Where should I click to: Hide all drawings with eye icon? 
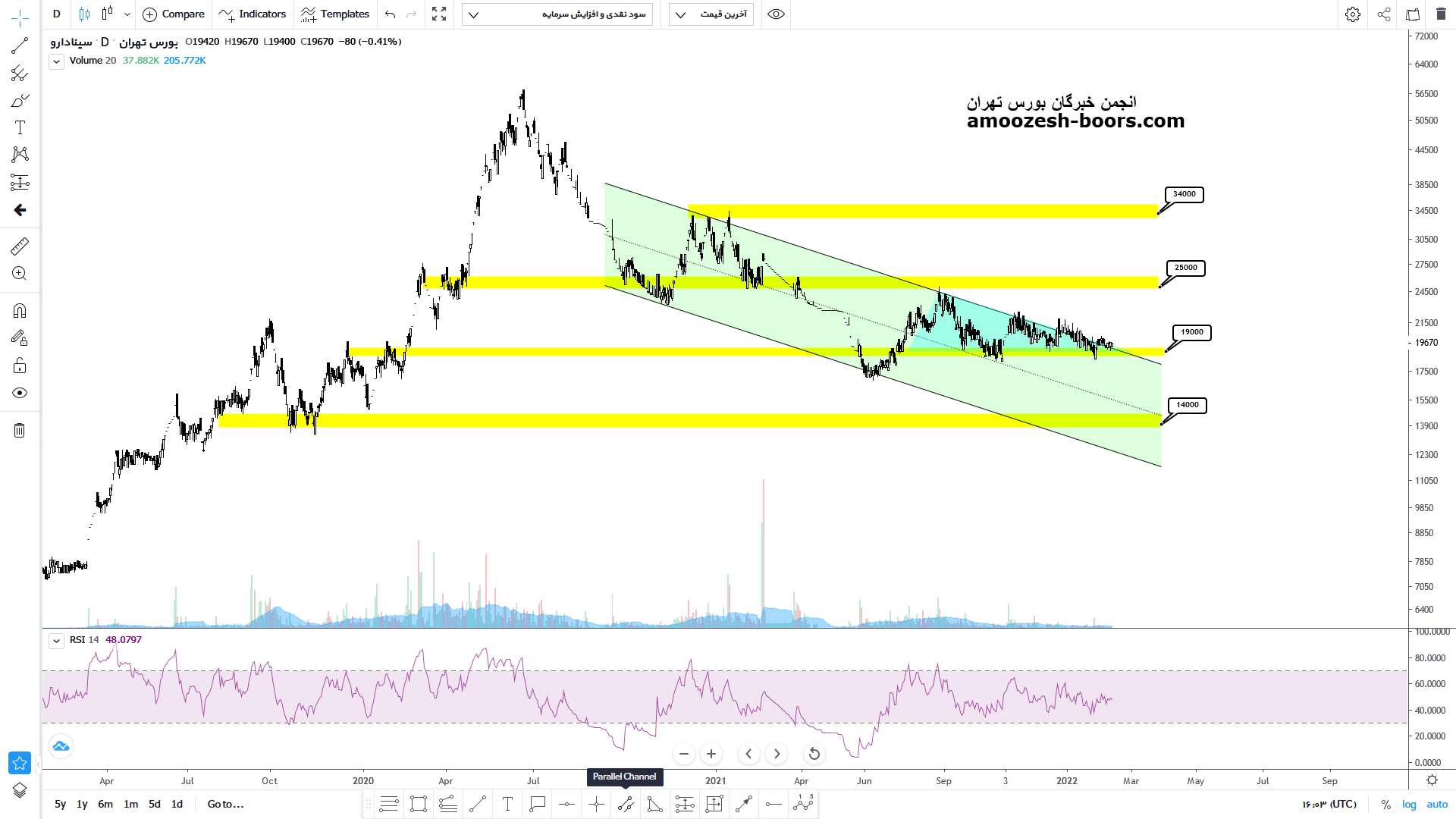[x=20, y=393]
